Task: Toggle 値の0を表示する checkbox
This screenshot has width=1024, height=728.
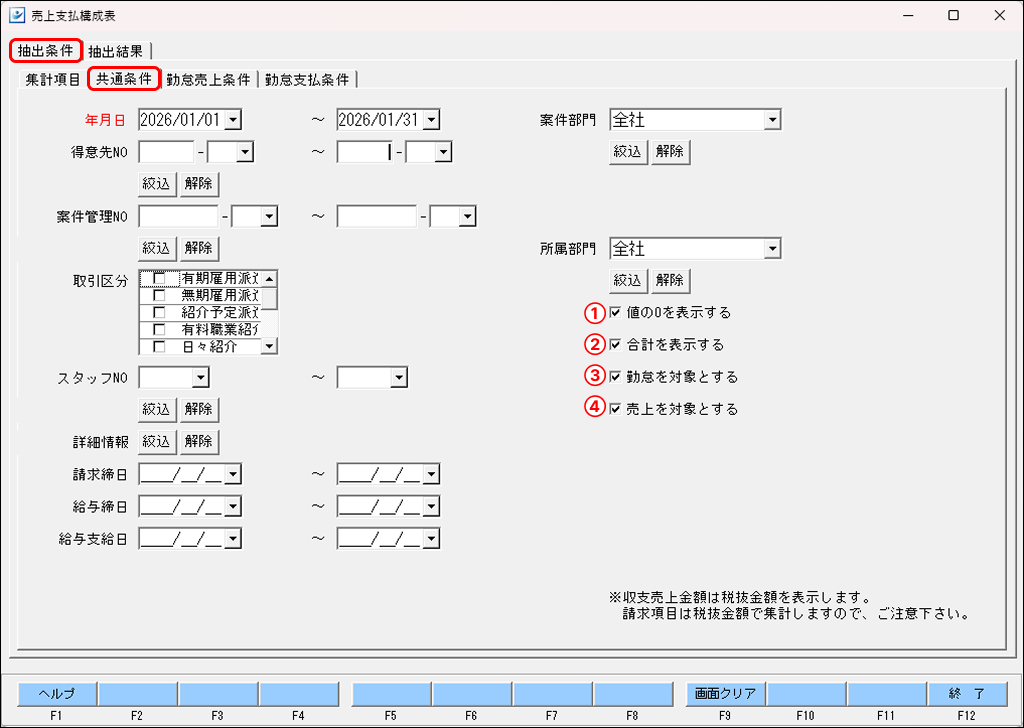Action: pos(615,313)
